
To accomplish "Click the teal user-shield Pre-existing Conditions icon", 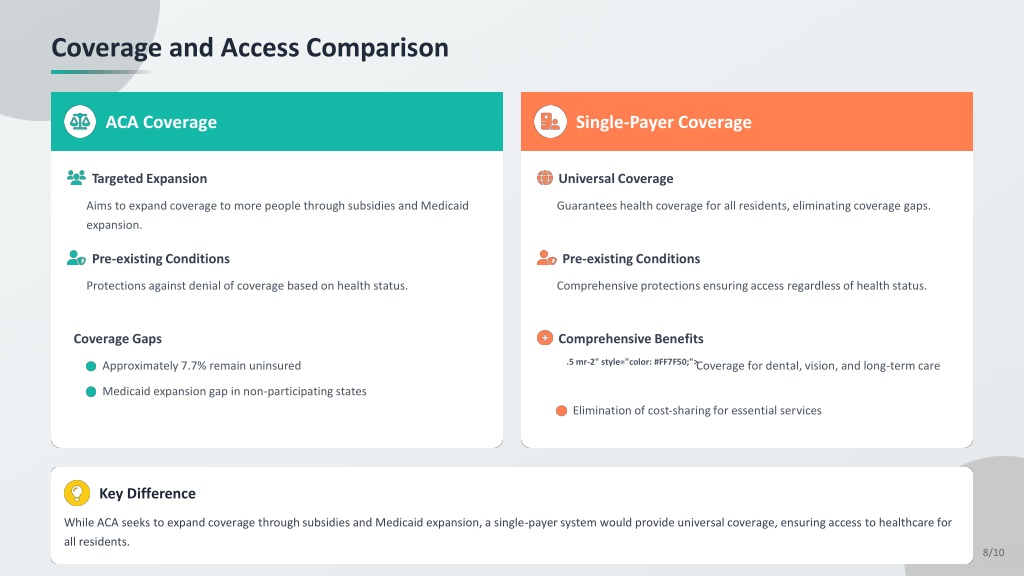I will pos(76,258).
